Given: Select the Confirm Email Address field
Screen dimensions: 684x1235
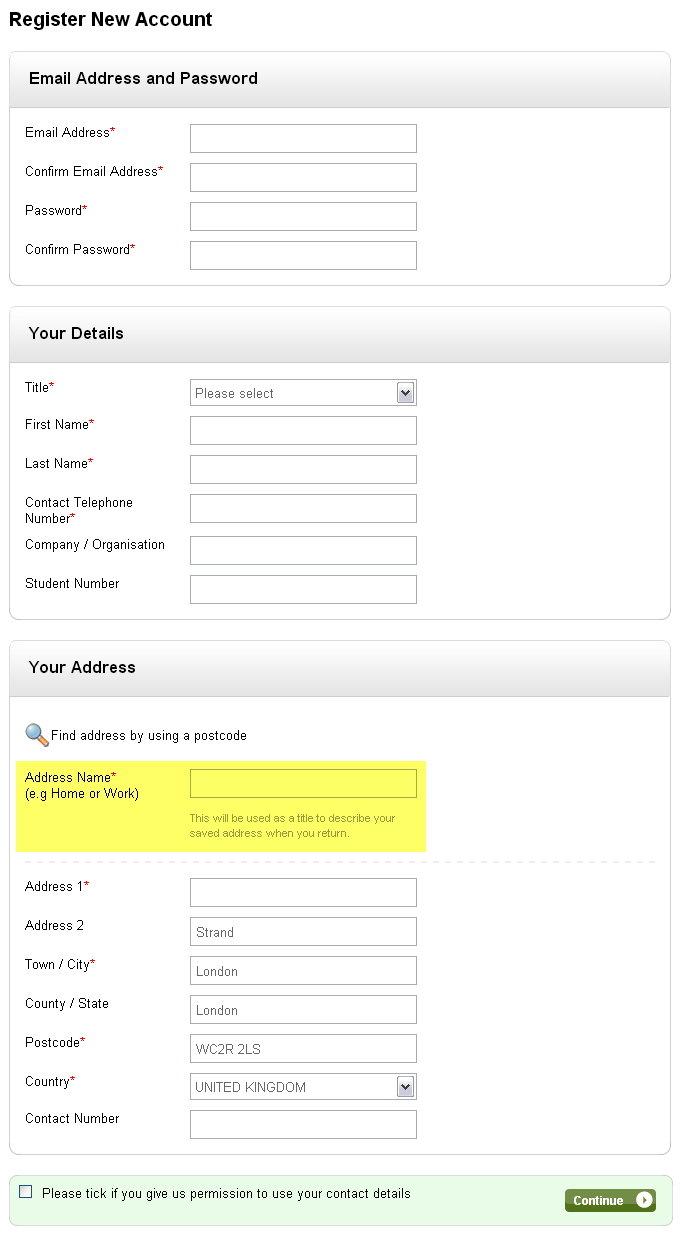Looking at the screenshot, I should (x=303, y=177).
